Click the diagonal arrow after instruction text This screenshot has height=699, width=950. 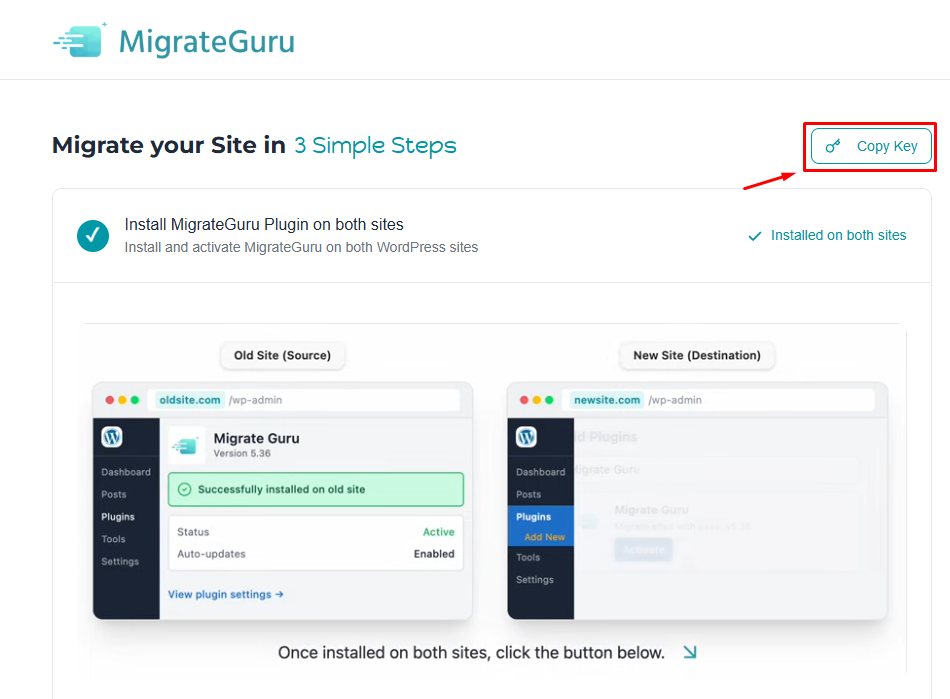pyautogui.click(x=690, y=652)
